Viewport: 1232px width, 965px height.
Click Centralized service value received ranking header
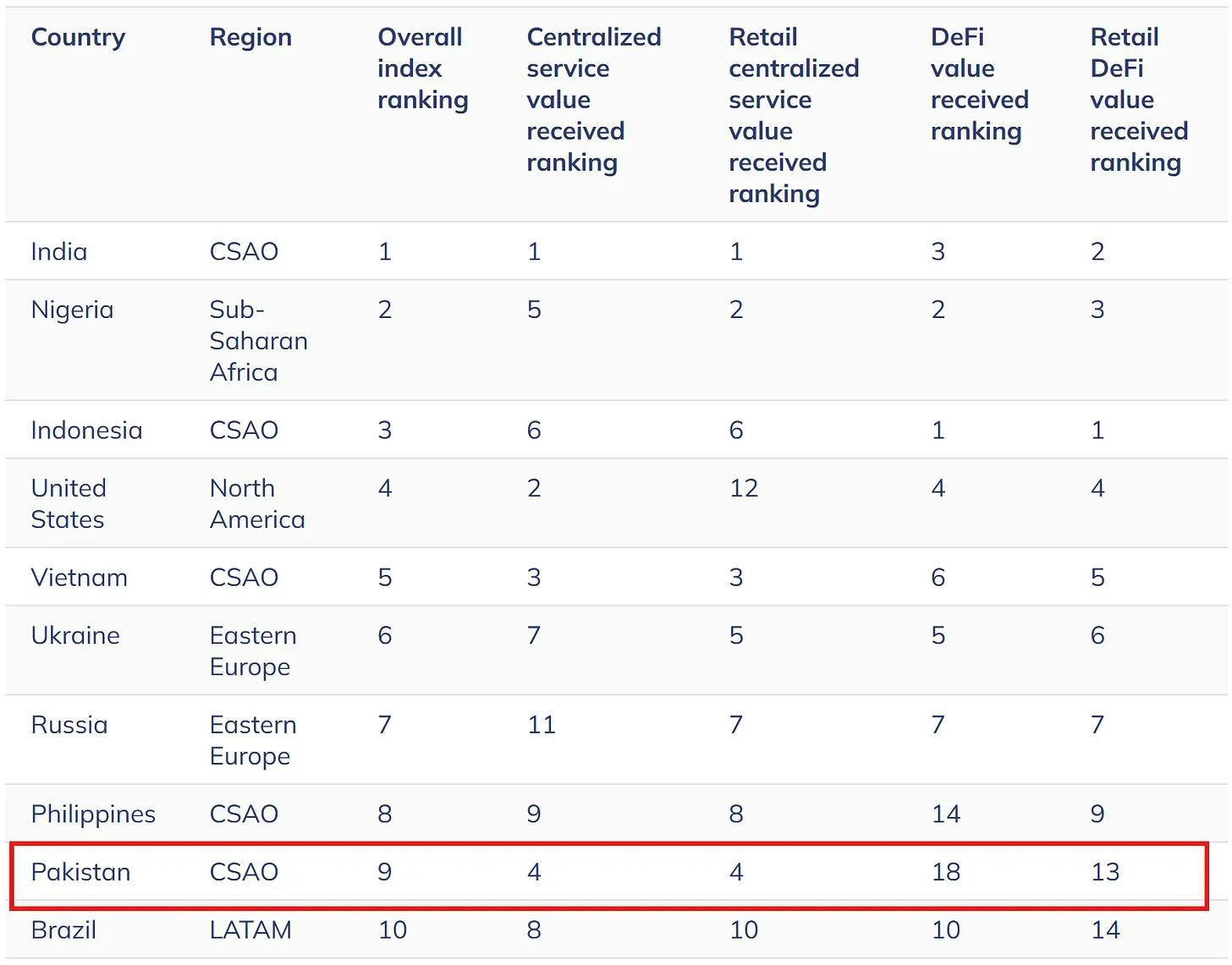tap(593, 100)
